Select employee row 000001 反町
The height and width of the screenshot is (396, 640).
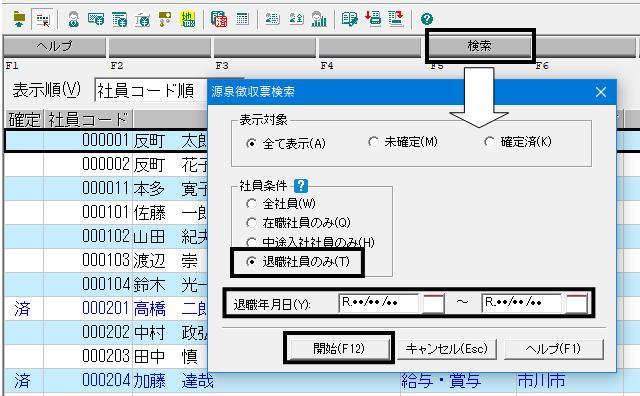(x=106, y=140)
